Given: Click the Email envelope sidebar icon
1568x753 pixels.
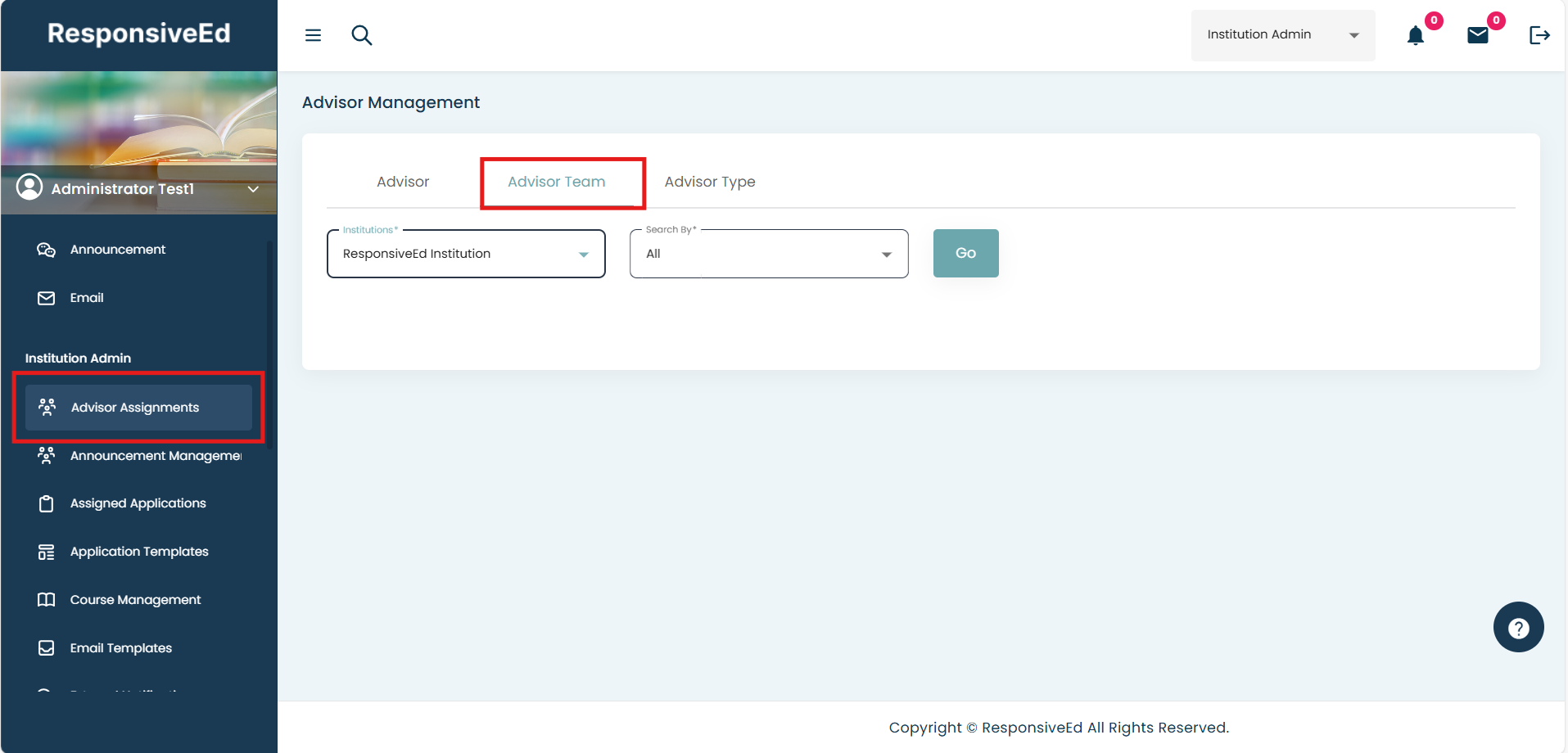Looking at the screenshot, I should (x=47, y=298).
